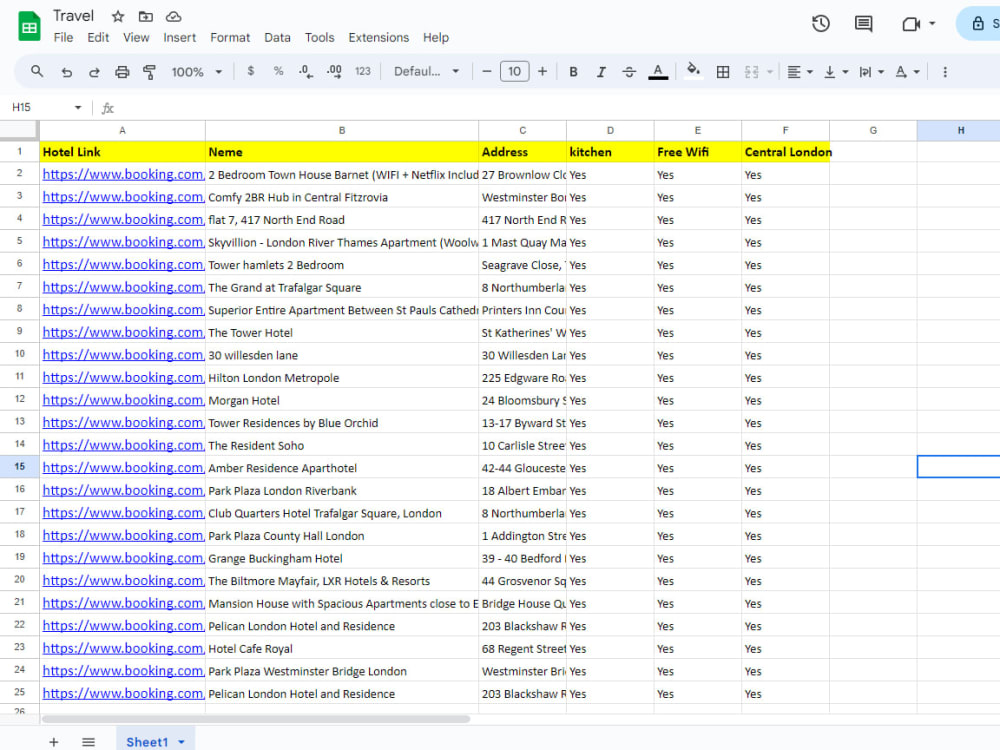Open the zoom 100% dropdown

coord(196,72)
